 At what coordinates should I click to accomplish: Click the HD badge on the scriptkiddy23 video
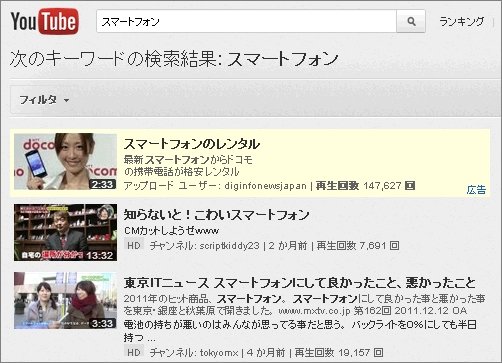click(134, 245)
